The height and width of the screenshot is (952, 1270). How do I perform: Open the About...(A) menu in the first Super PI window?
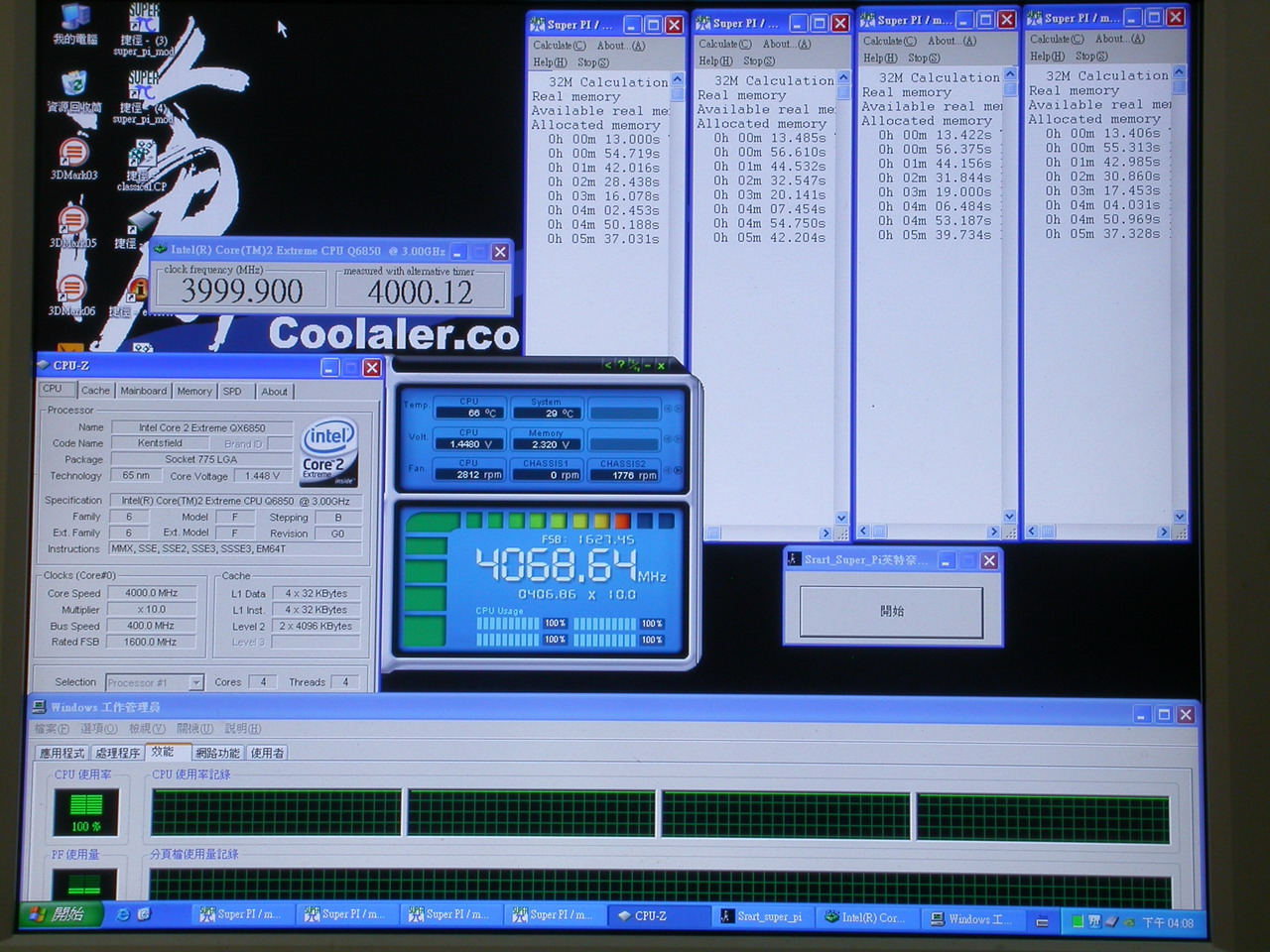pyautogui.click(x=620, y=46)
